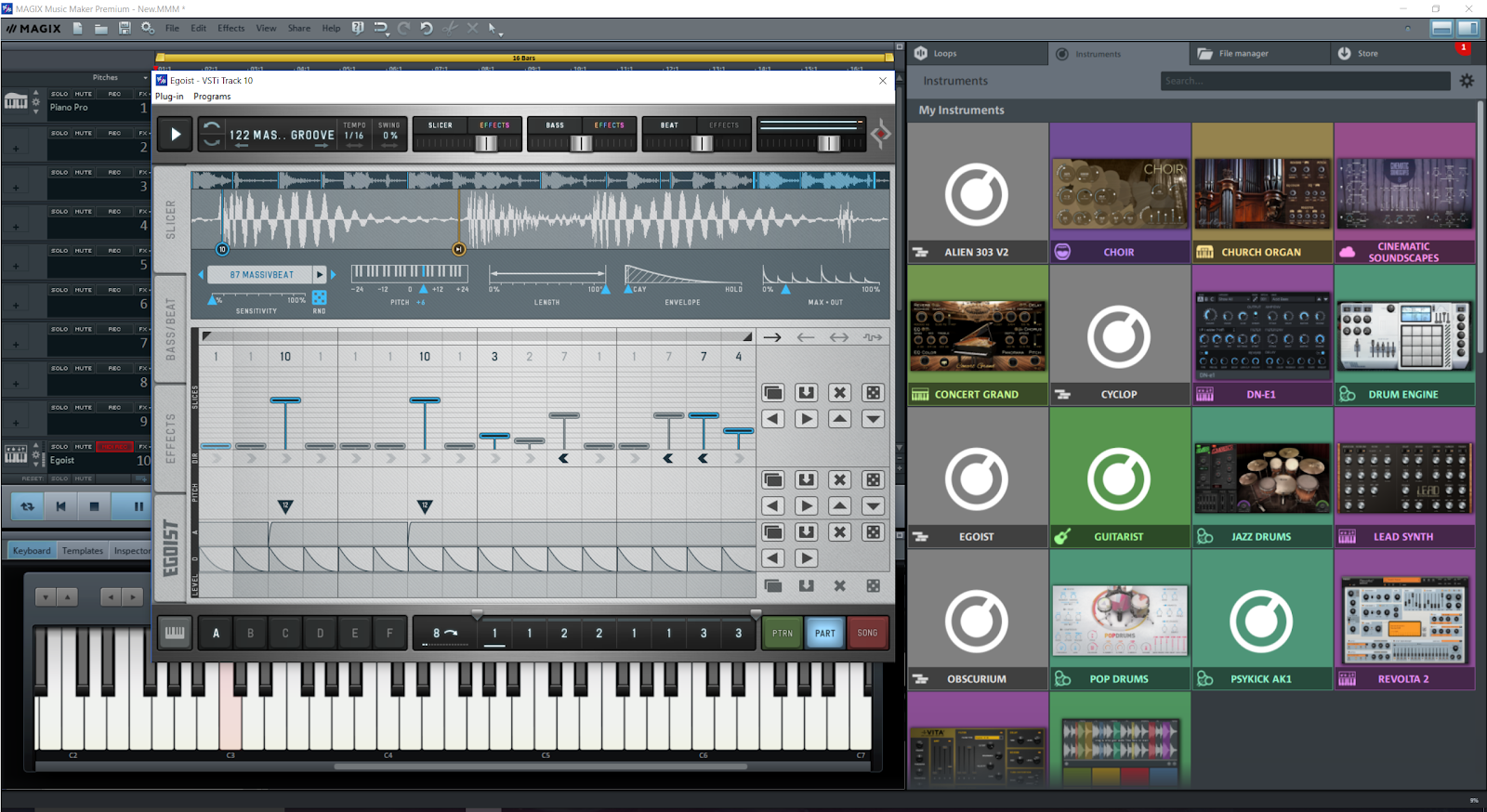Click the help book icon in the toolbar

(x=358, y=29)
